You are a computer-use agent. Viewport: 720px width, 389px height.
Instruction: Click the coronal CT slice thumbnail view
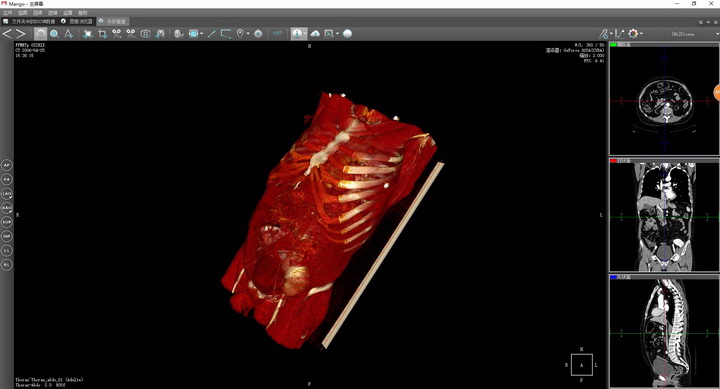point(664,217)
